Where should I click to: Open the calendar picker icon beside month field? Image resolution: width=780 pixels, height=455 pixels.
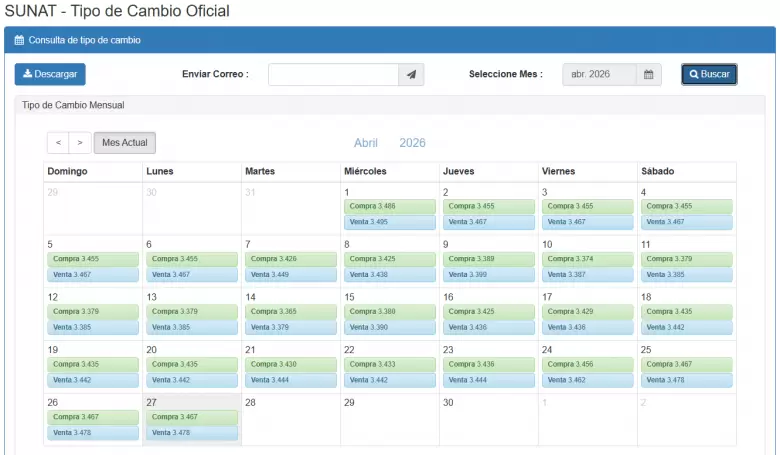point(649,75)
